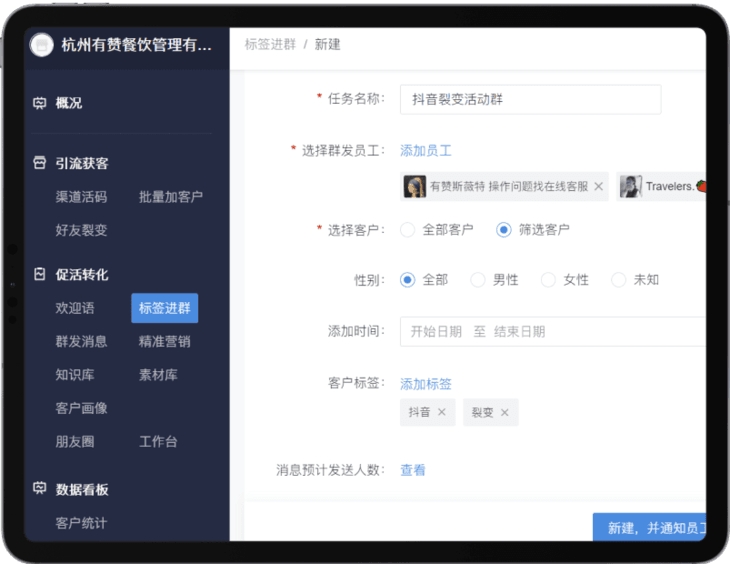Open 标签进群 in the sidebar menu
This screenshot has height=564, width=730.
coord(164,308)
